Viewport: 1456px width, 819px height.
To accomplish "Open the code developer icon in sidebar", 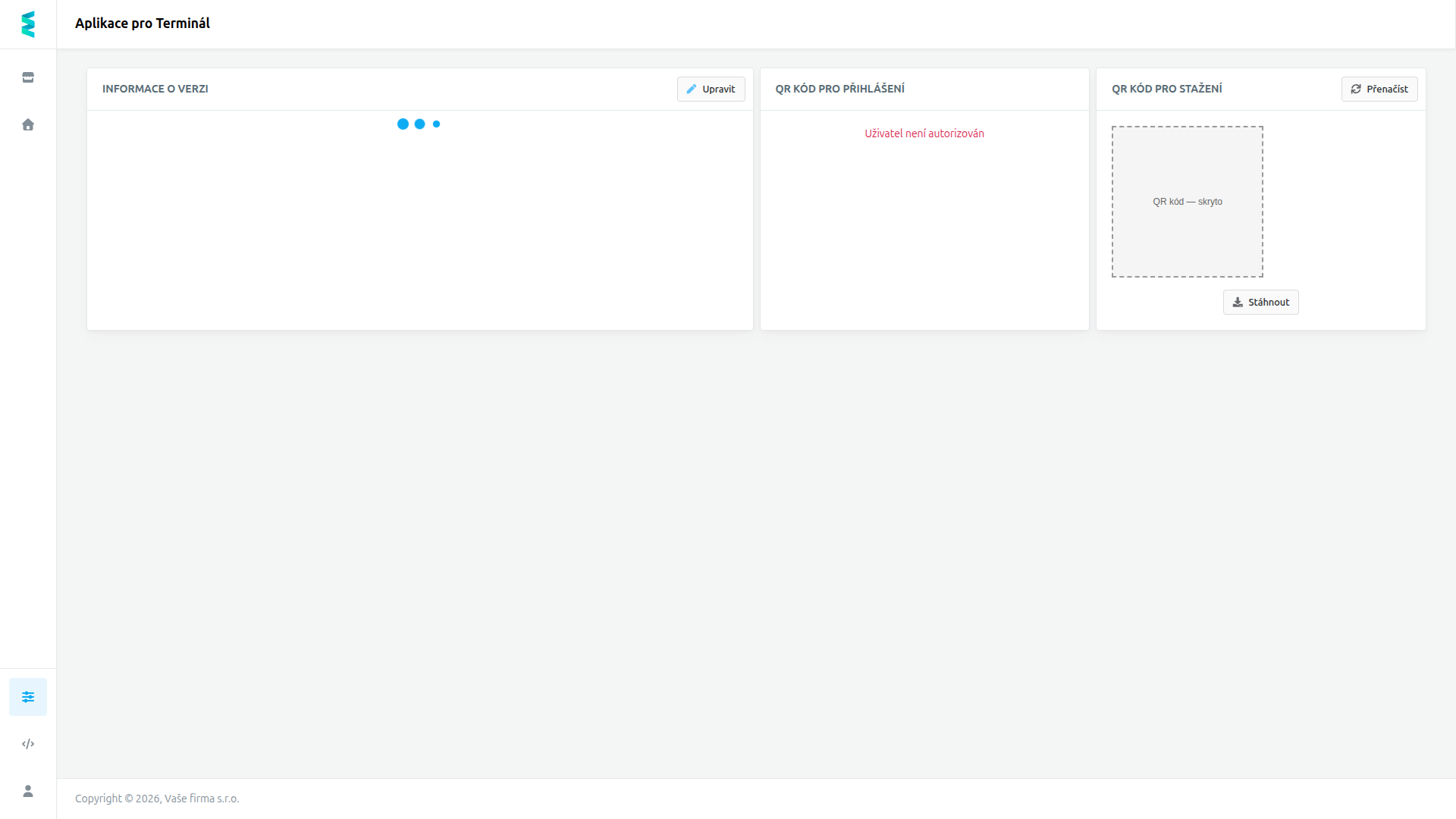I will tap(28, 744).
